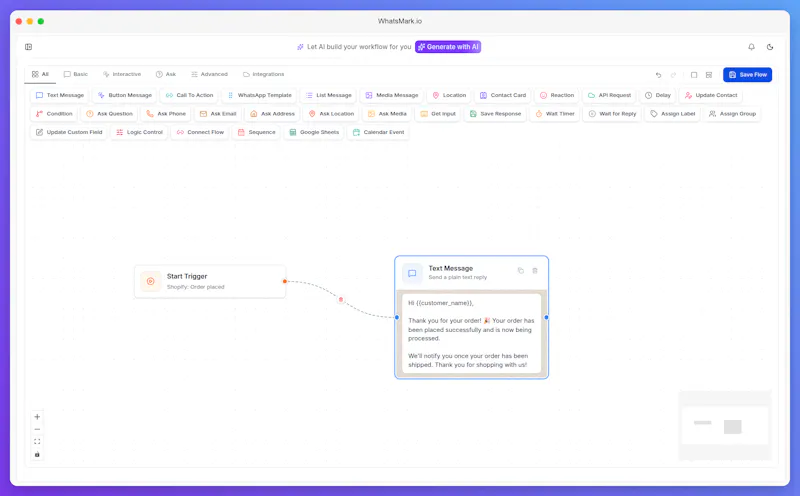This screenshot has height=496, width=800.
Task: Add an Assign Group node
Action: [732, 114]
